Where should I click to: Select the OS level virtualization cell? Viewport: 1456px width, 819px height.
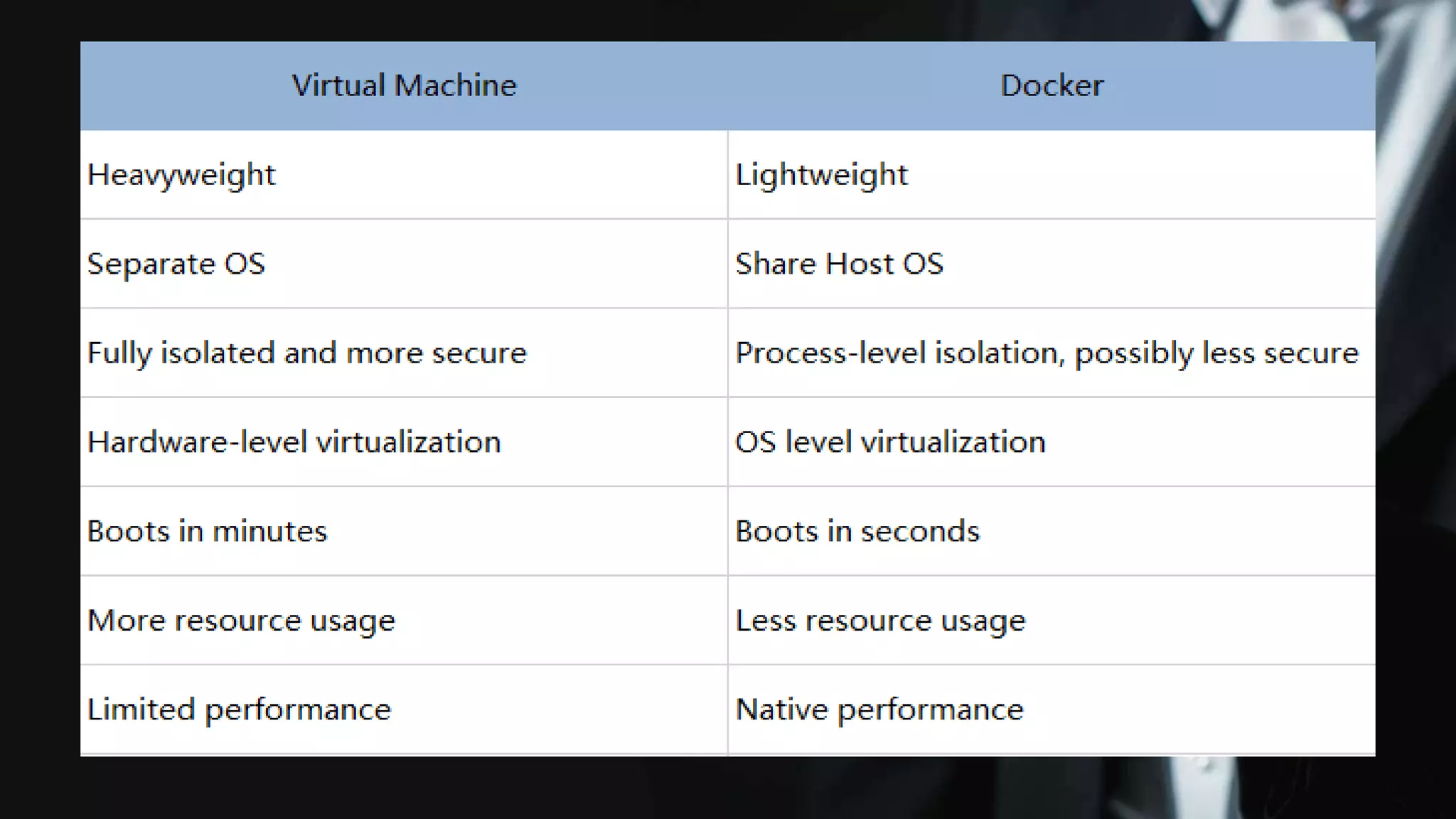point(890,442)
